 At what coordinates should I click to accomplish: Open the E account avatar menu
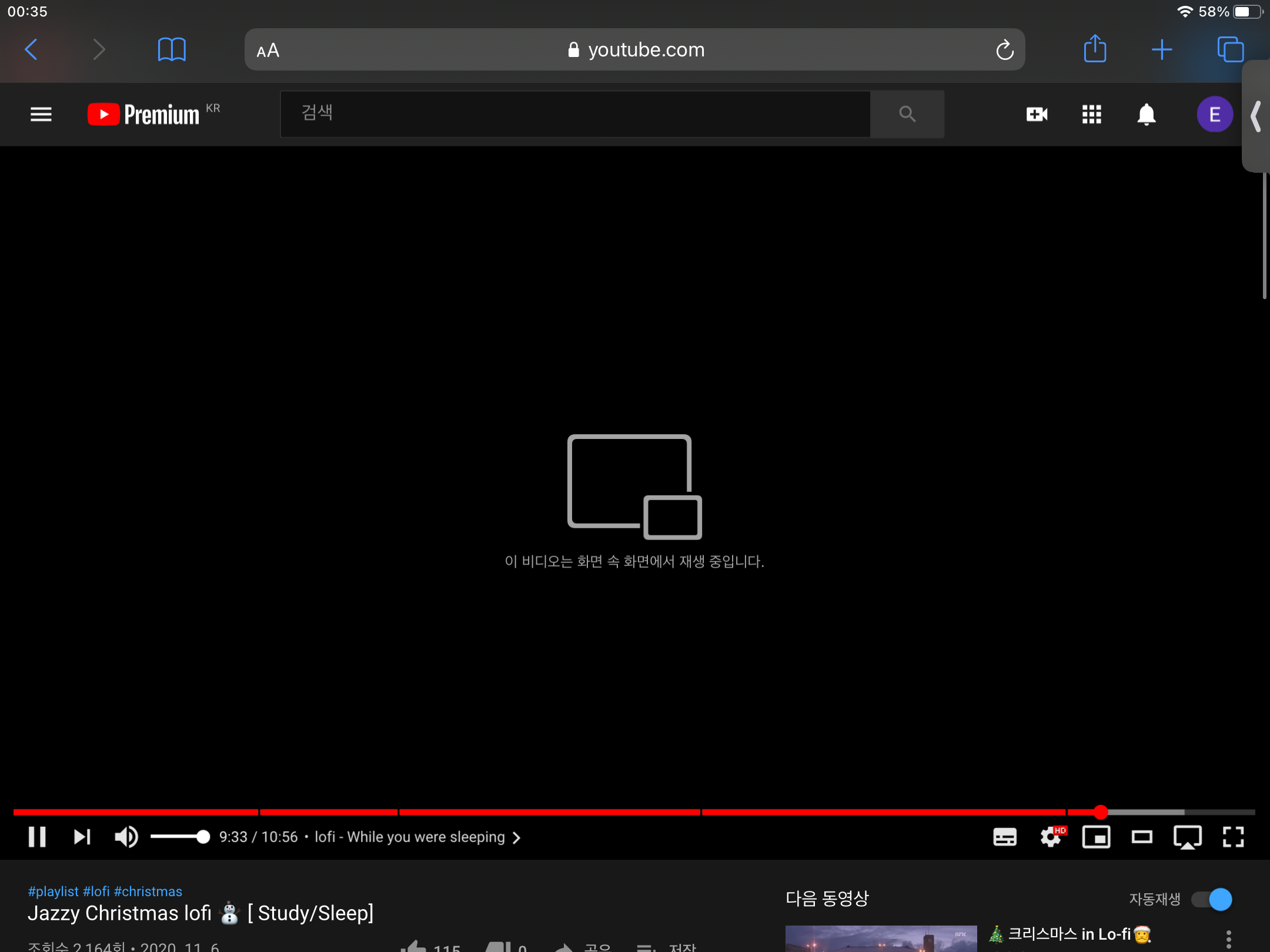tap(1214, 114)
